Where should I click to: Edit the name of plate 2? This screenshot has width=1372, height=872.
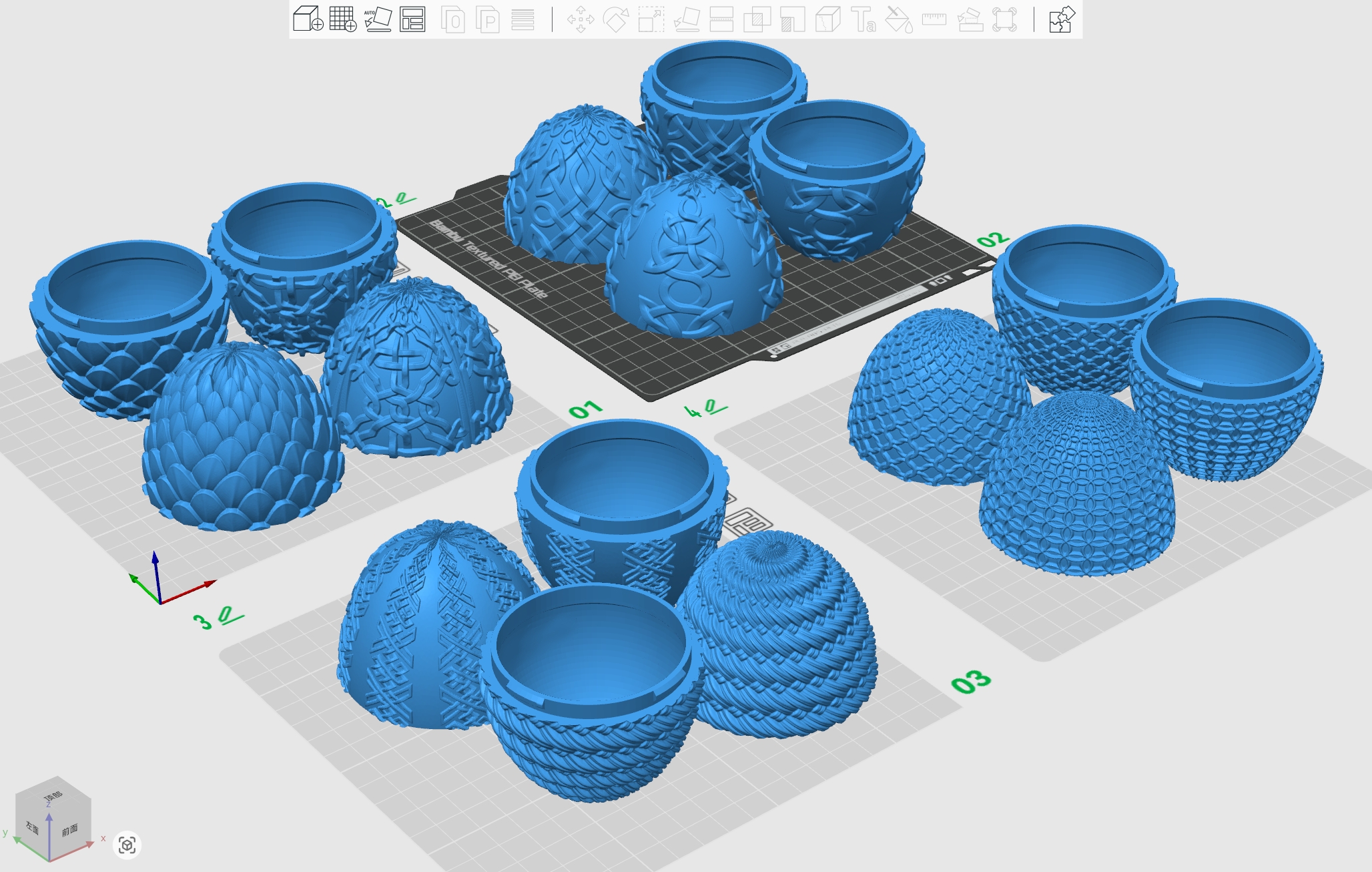coord(405,198)
